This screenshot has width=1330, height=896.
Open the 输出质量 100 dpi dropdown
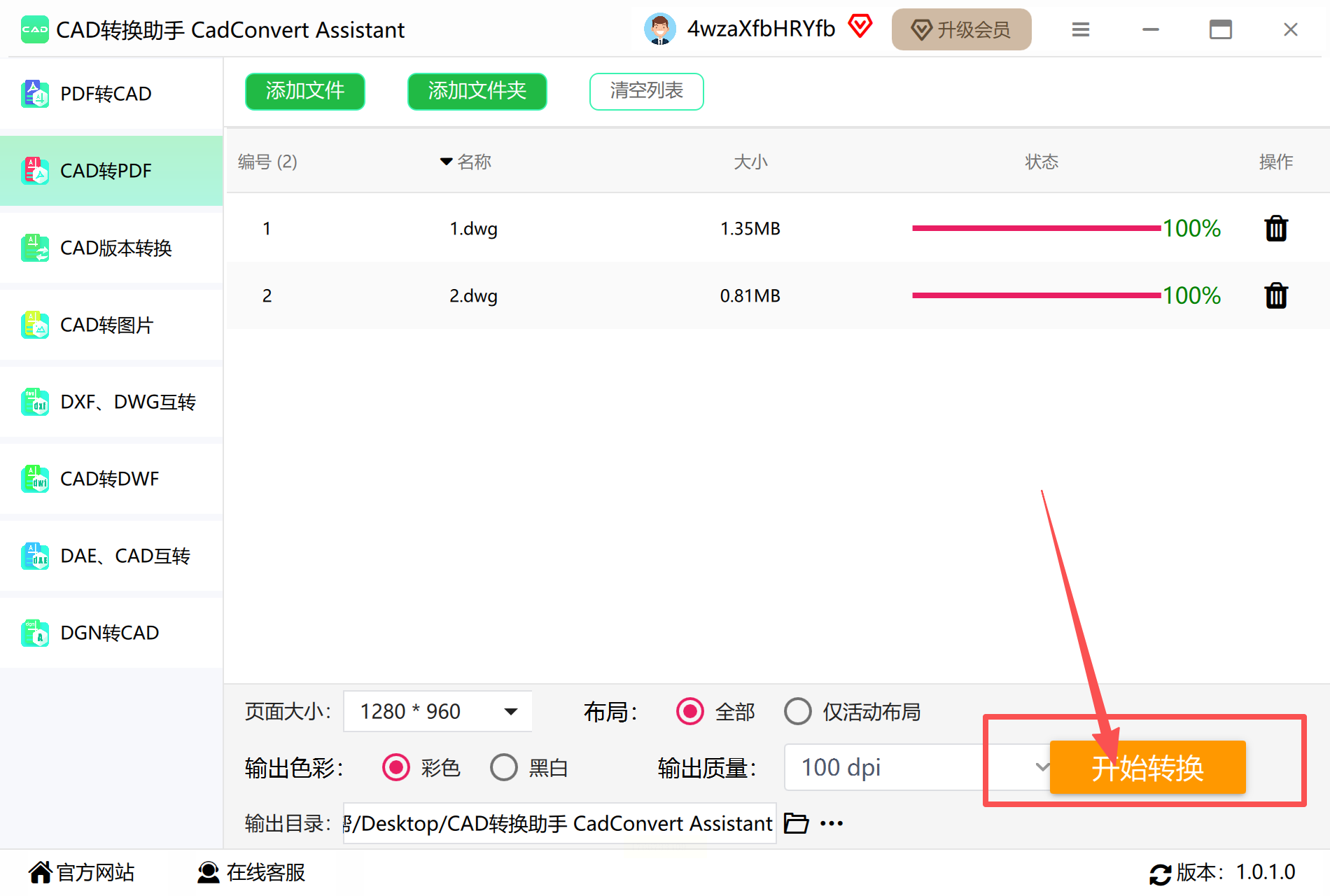(x=917, y=768)
